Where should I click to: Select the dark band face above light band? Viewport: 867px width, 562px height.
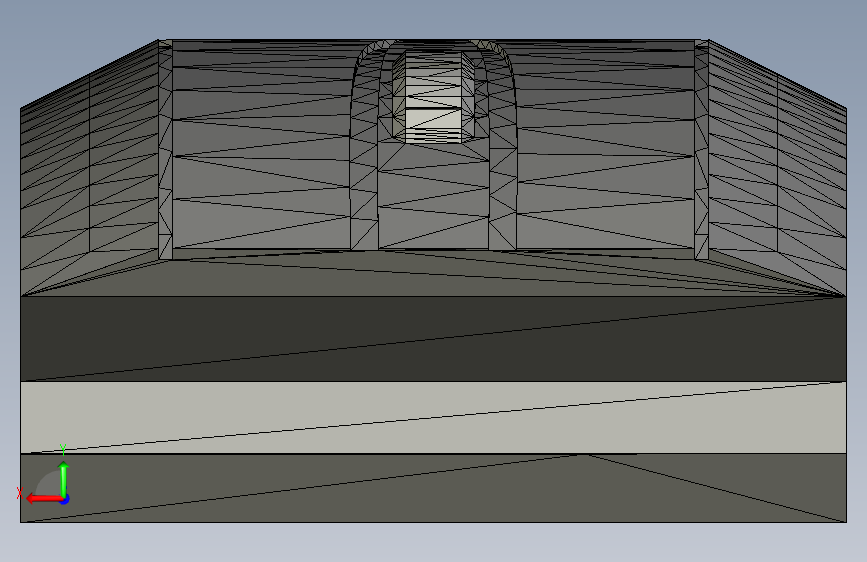click(x=433, y=339)
